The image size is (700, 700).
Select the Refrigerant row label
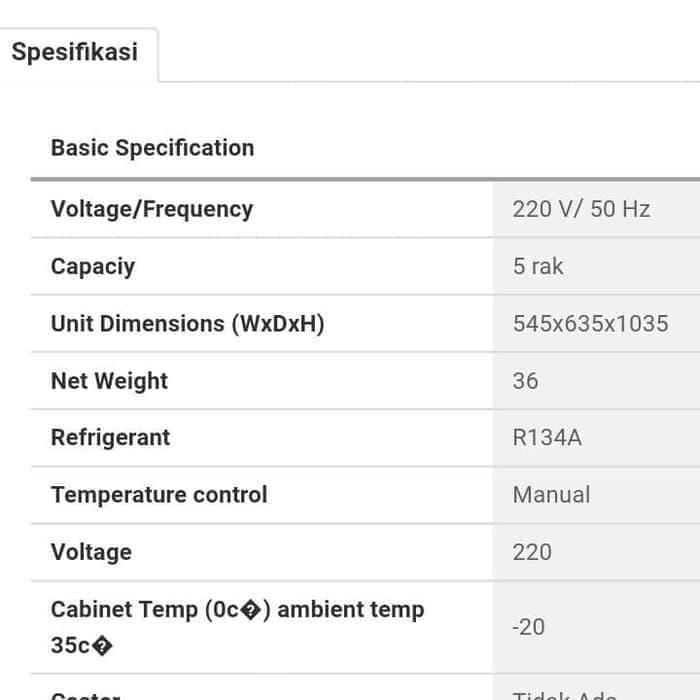tap(110, 438)
